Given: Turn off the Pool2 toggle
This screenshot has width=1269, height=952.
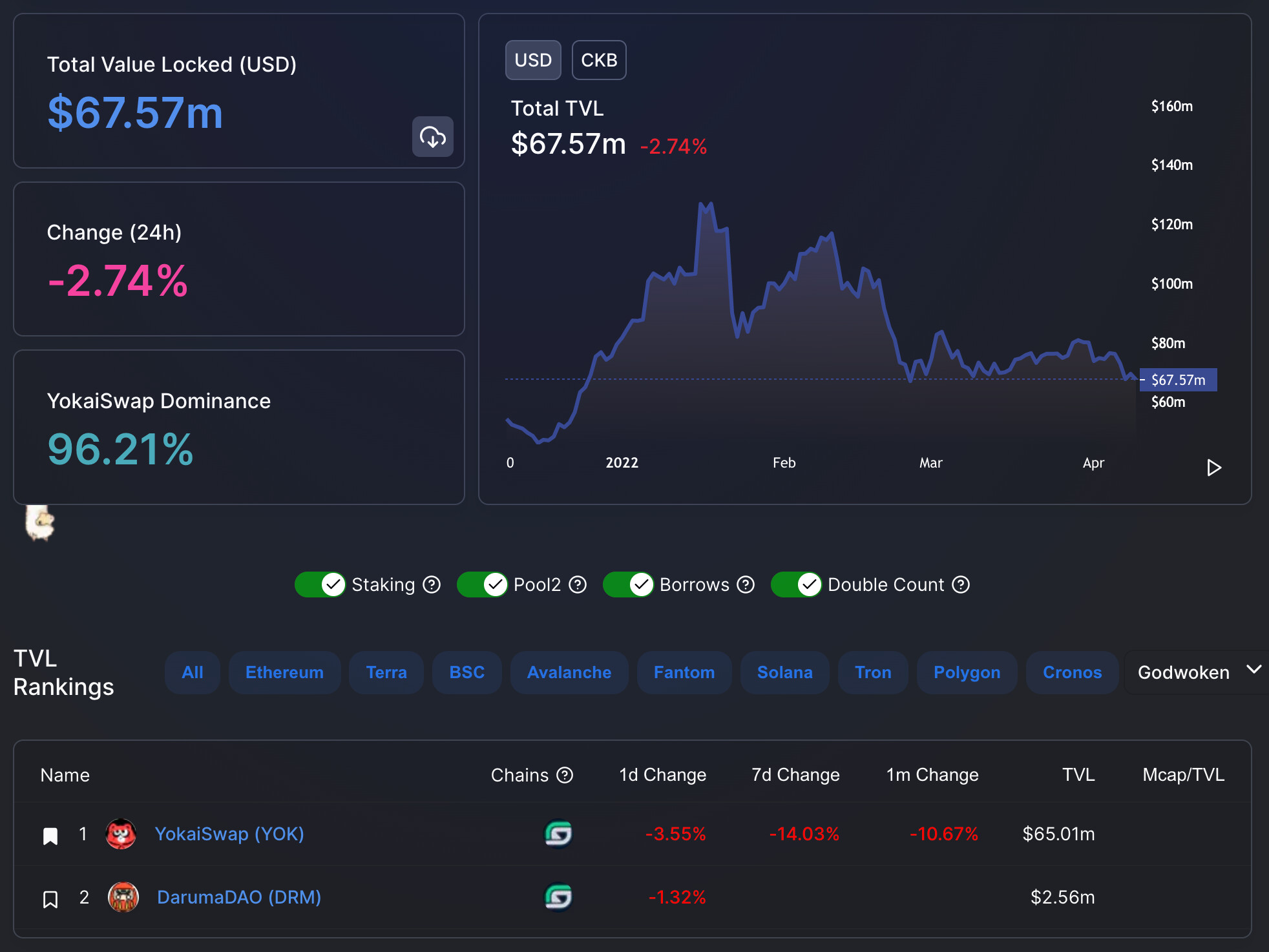Looking at the screenshot, I should (482, 585).
